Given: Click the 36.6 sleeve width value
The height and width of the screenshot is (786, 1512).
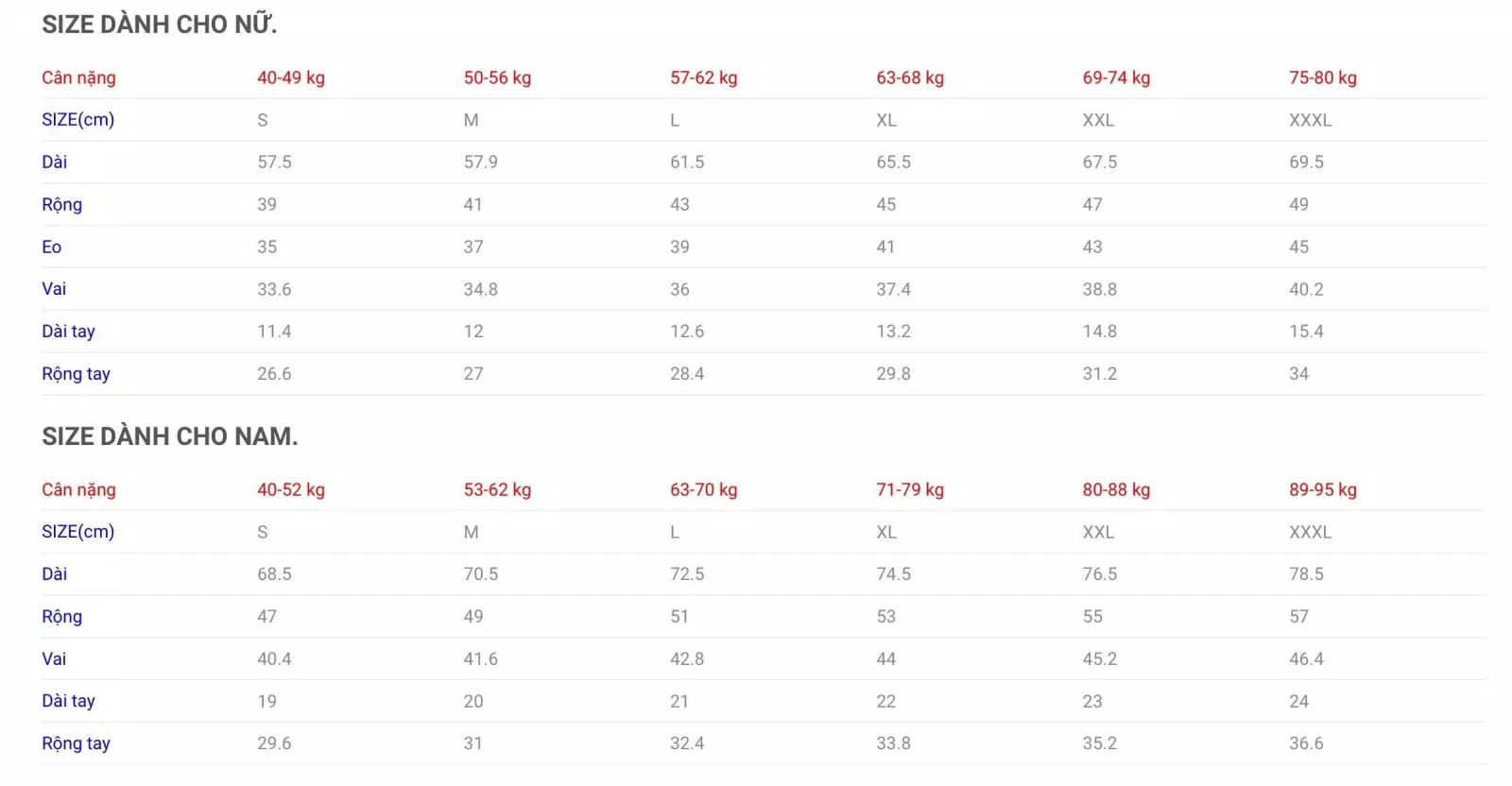Looking at the screenshot, I should tap(1306, 743).
